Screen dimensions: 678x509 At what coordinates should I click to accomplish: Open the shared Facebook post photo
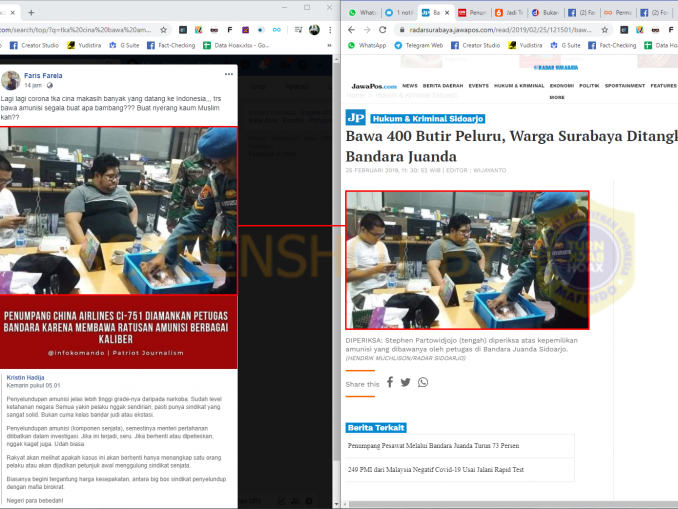click(x=118, y=211)
